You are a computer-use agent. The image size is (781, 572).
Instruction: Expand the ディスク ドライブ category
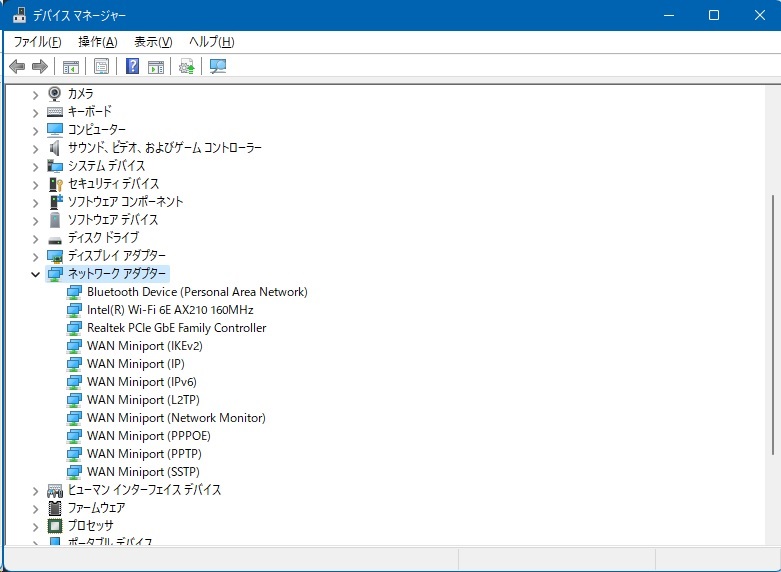tap(35, 239)
